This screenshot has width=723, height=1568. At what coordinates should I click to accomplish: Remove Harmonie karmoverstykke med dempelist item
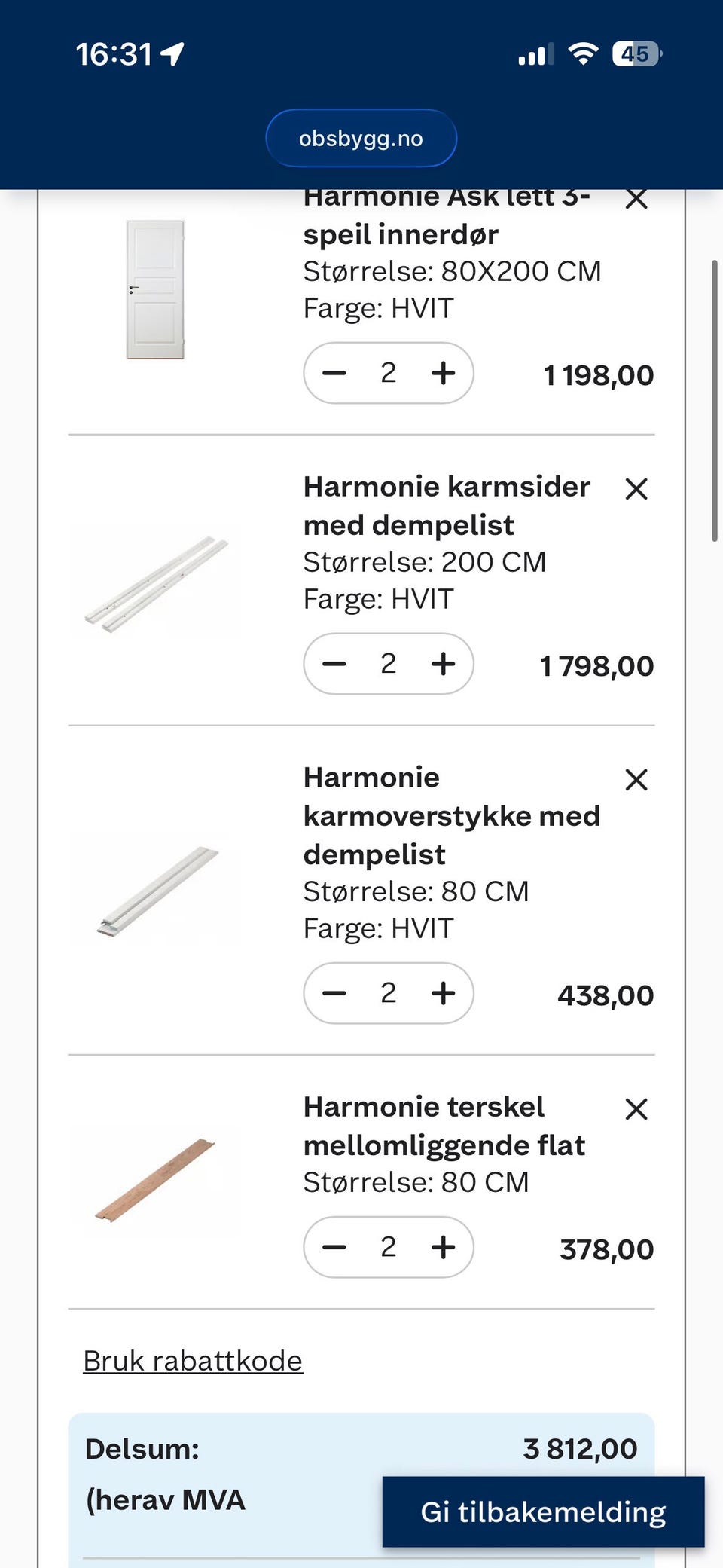click(x=636, y=780)
